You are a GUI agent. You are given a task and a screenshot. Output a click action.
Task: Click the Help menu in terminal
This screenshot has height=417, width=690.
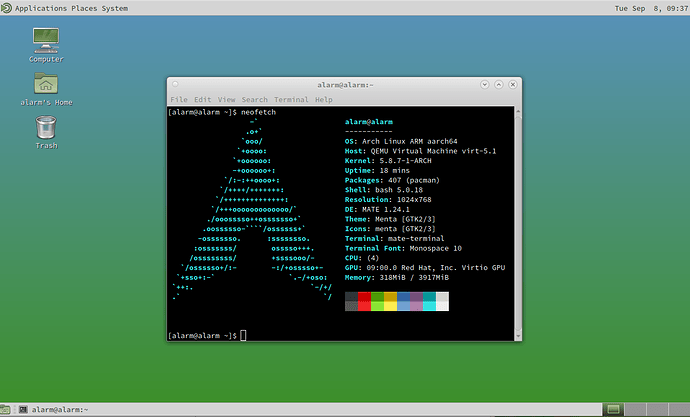click(x=324, y=100)
